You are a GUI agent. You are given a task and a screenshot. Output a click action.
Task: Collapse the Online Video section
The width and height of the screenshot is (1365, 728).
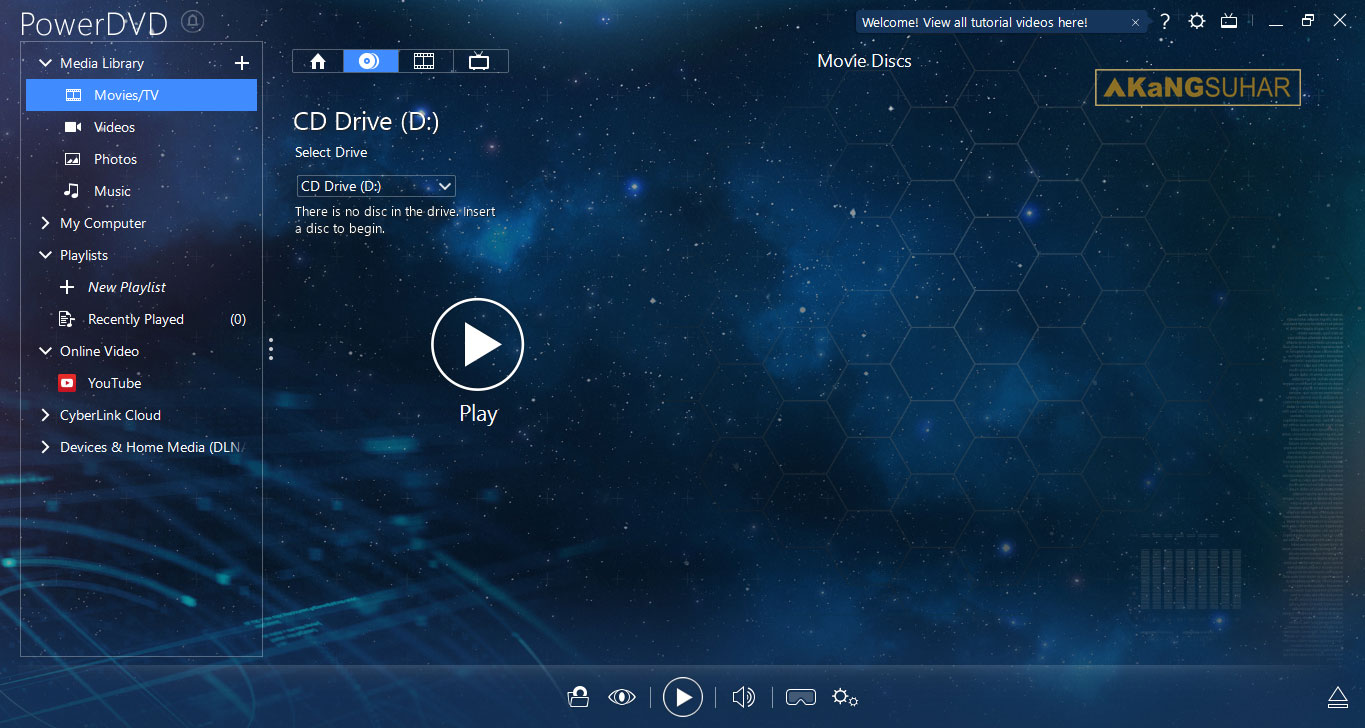point(45,351)
